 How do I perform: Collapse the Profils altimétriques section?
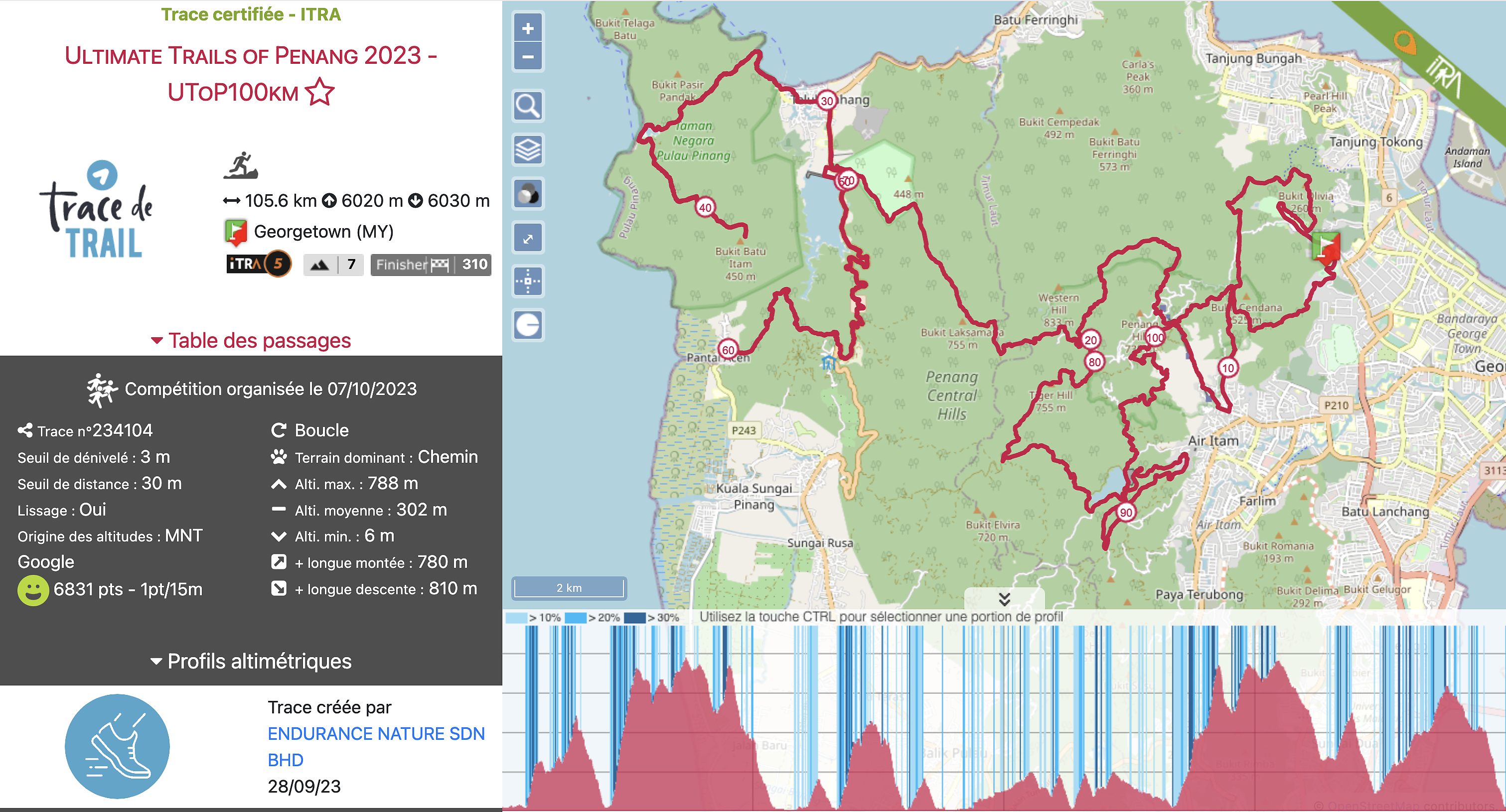(253, 661)
